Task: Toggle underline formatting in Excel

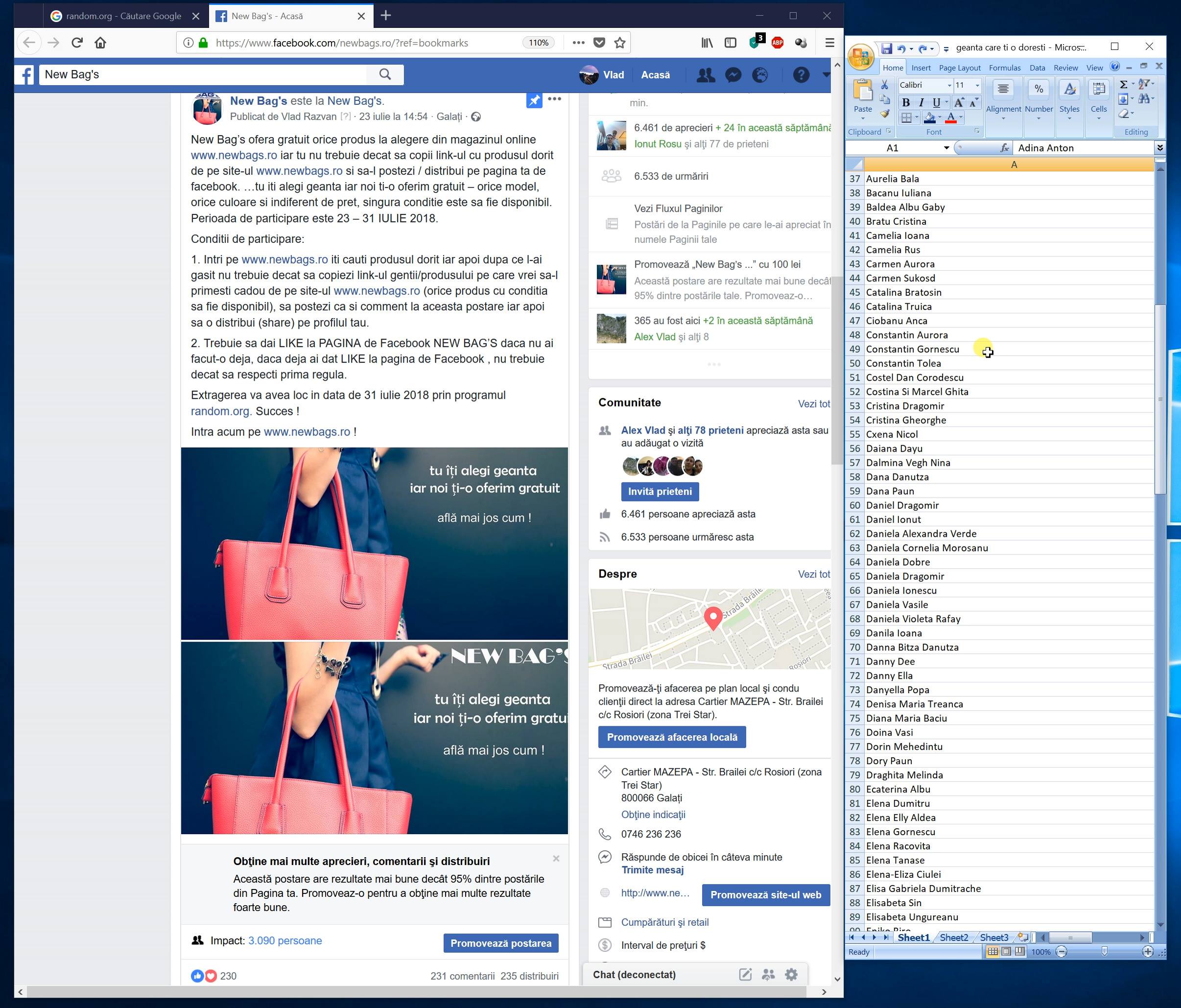Action: pyautogui.click(x=936, y=103)
